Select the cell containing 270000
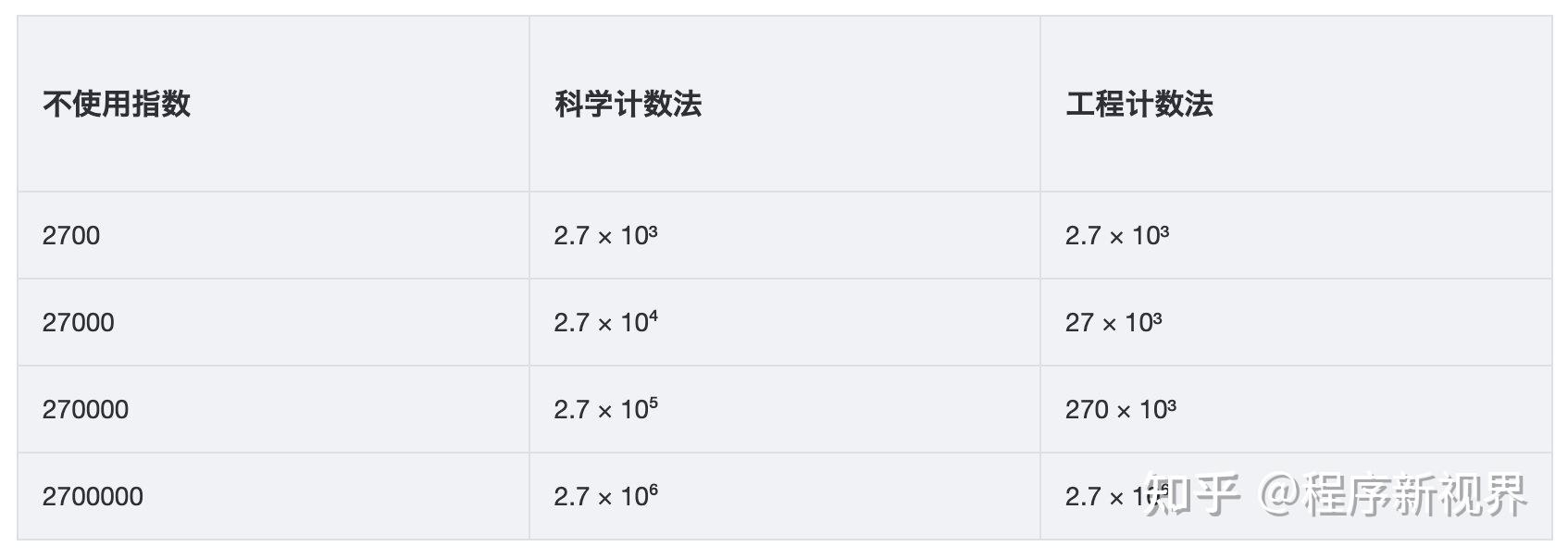 (x=273, y=409)
